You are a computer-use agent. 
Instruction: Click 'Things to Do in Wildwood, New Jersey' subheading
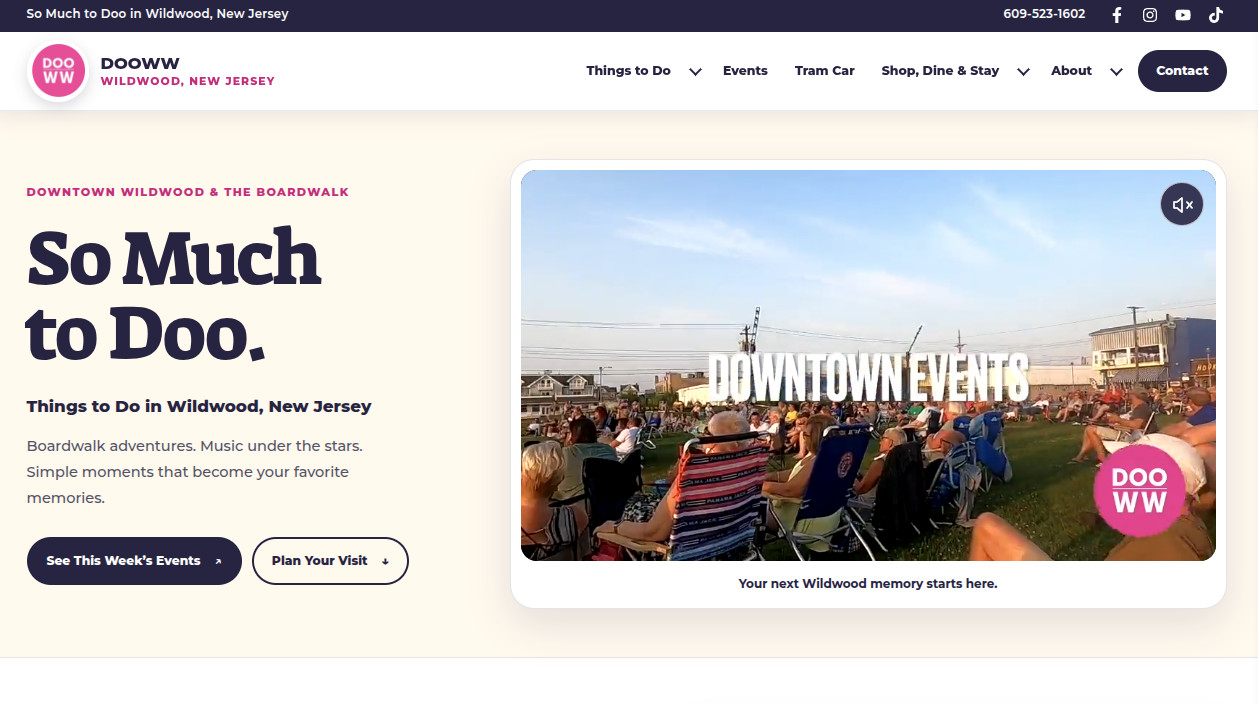199,406
